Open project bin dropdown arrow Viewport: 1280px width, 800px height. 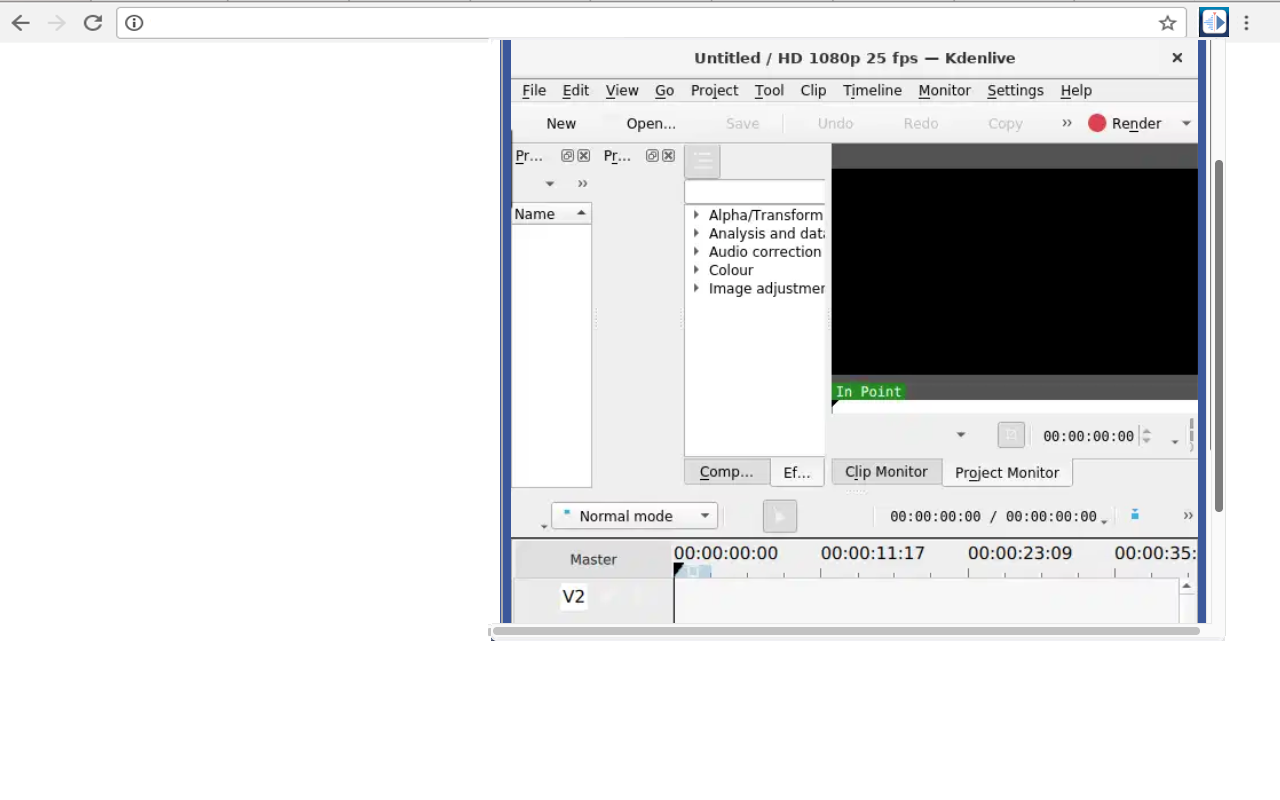click(549, 184)
